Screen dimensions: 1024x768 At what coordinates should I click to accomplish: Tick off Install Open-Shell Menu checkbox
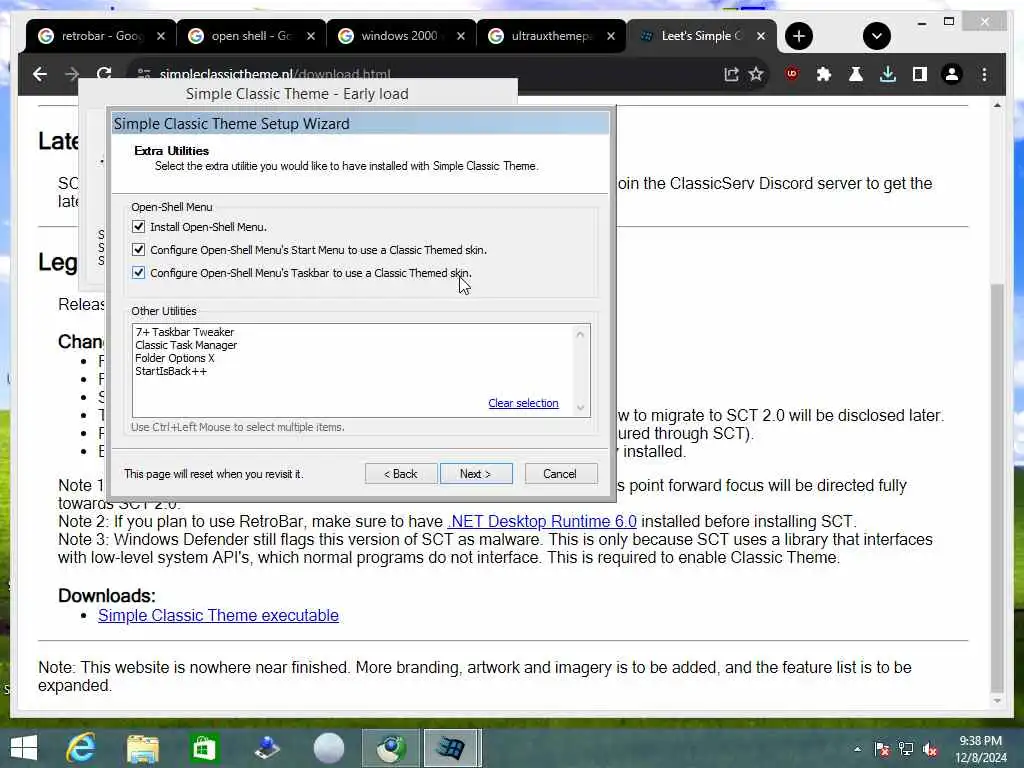(x=138, y=227)
